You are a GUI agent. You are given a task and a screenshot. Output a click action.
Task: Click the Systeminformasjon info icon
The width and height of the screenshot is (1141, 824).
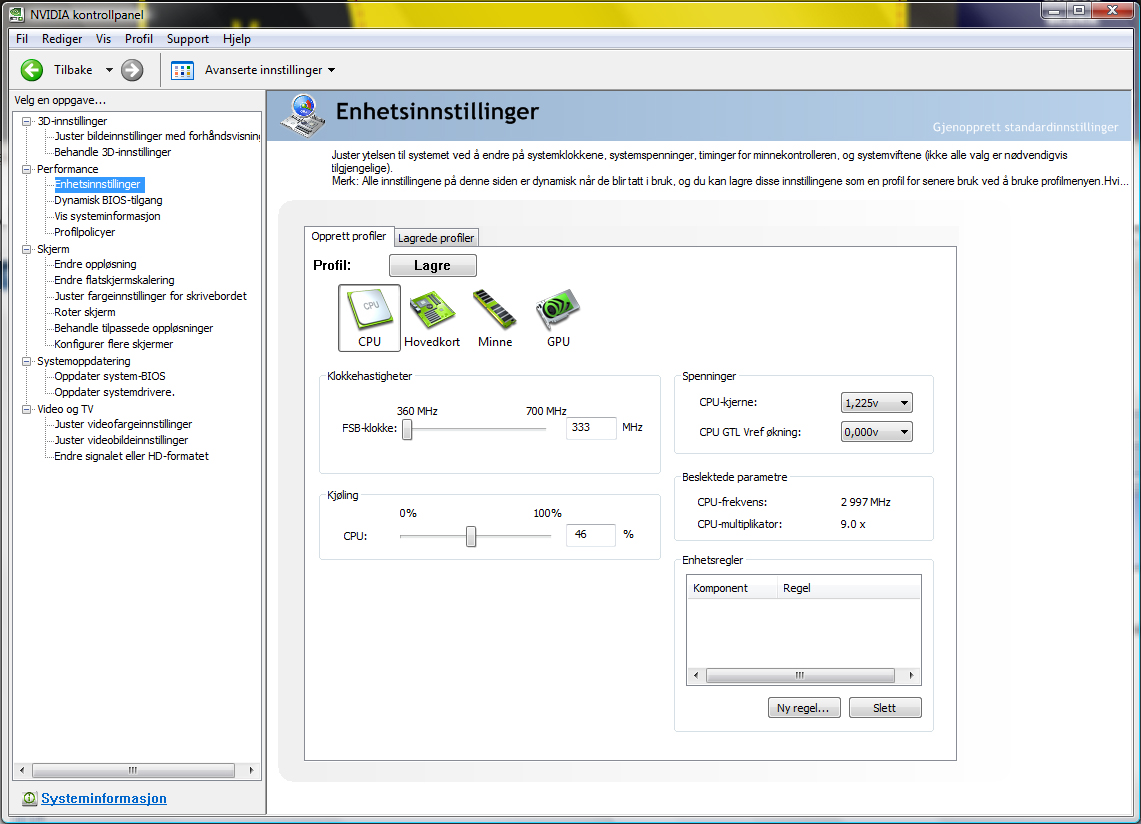(x=29, y=799)
